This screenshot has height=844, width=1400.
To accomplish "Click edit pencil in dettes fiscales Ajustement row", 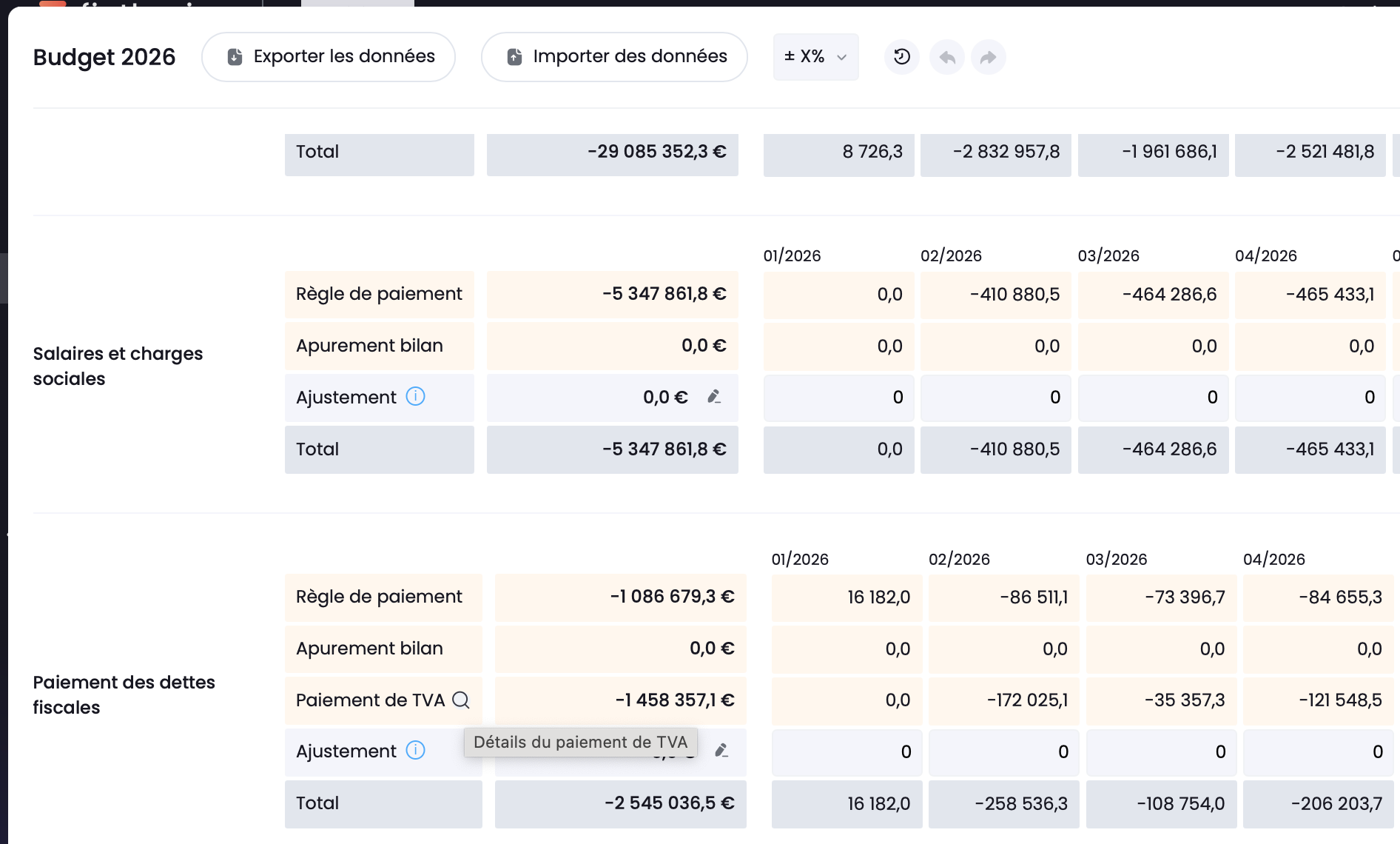I will click(x=721, y=751).
